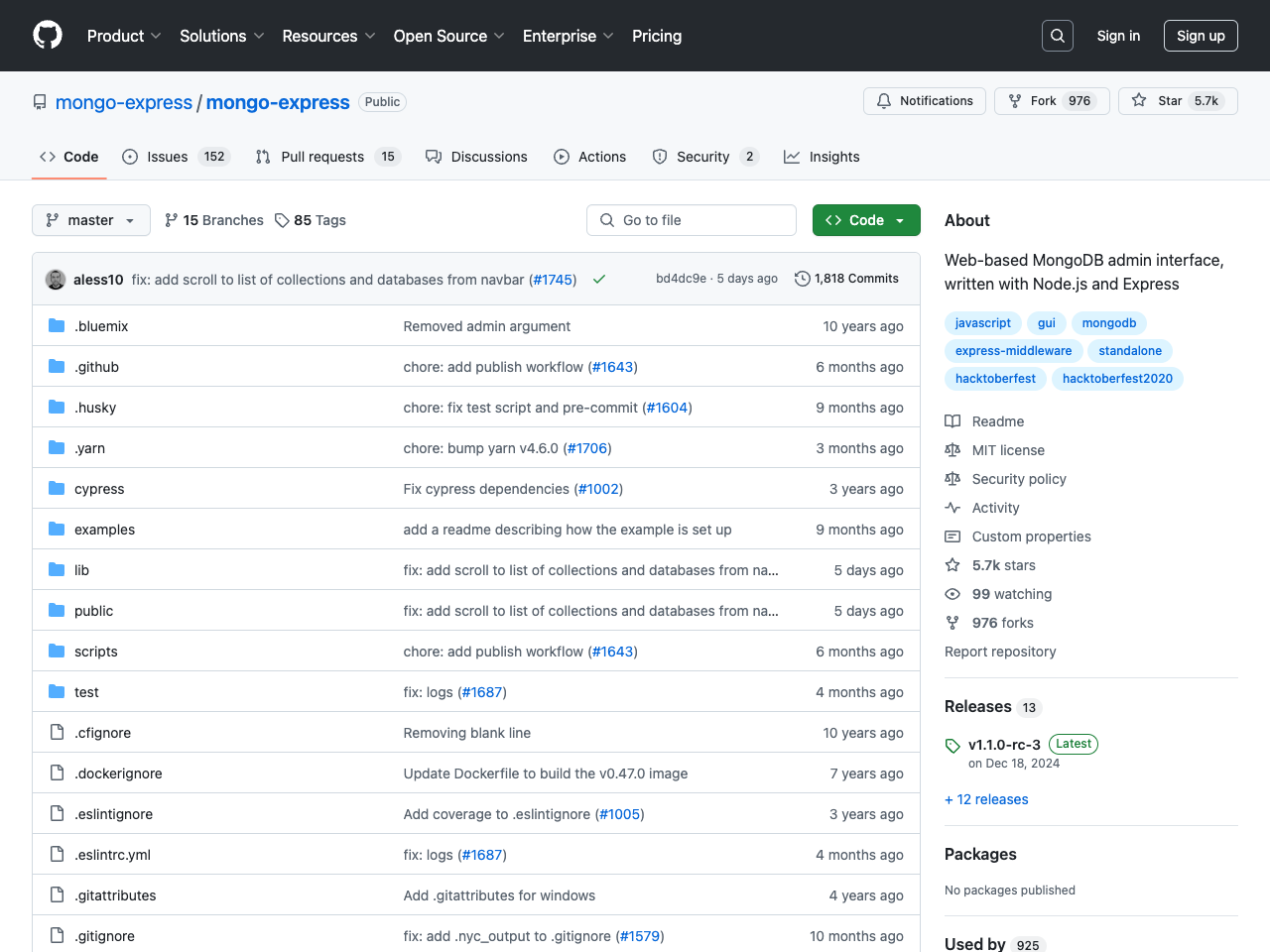Expand the Enterprise menu
1270x952 pixels.
pyautogui.click(x=569, y=36)
